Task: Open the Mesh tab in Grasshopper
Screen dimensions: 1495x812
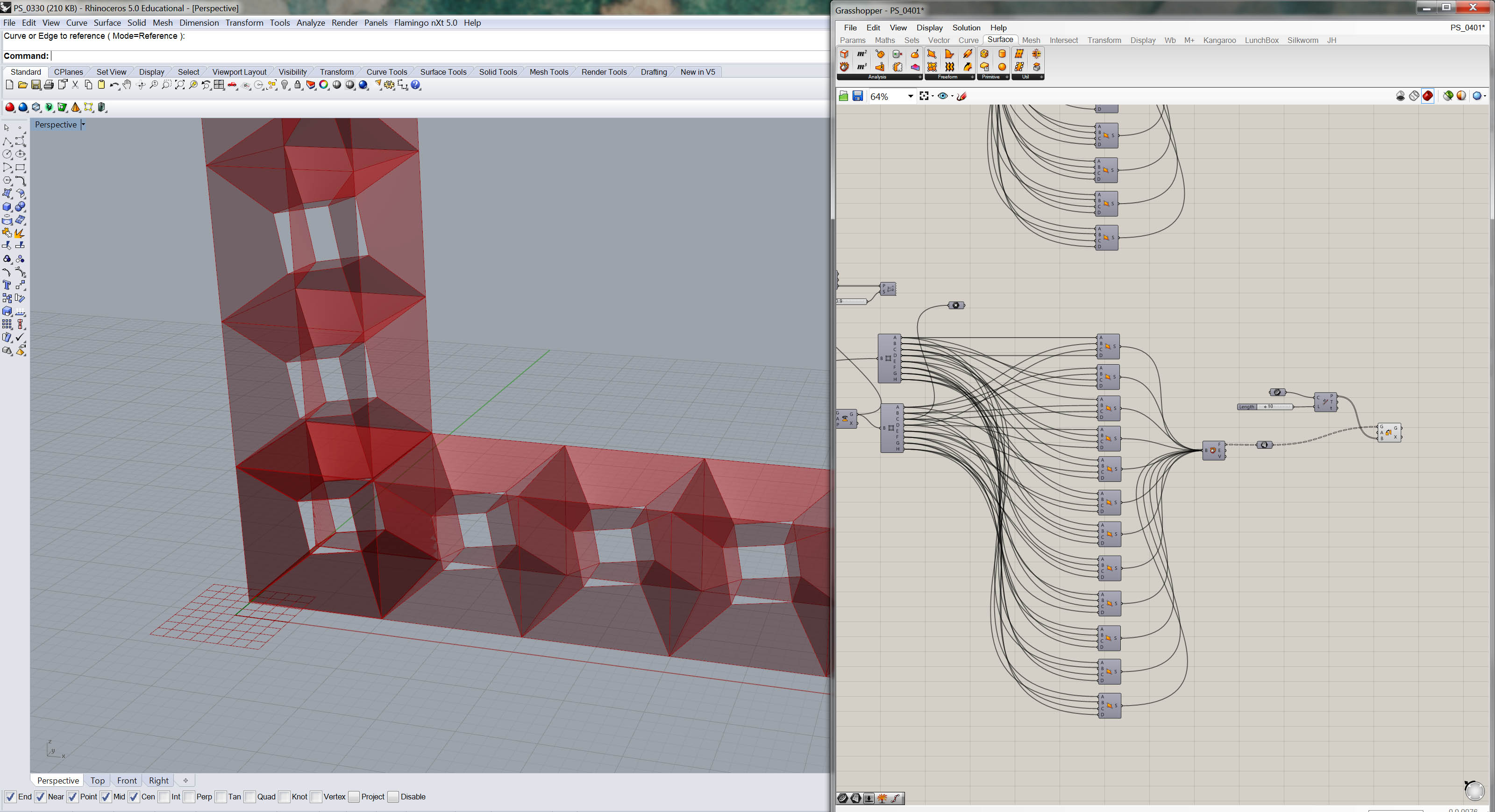Action: (x=1031, y=40)
